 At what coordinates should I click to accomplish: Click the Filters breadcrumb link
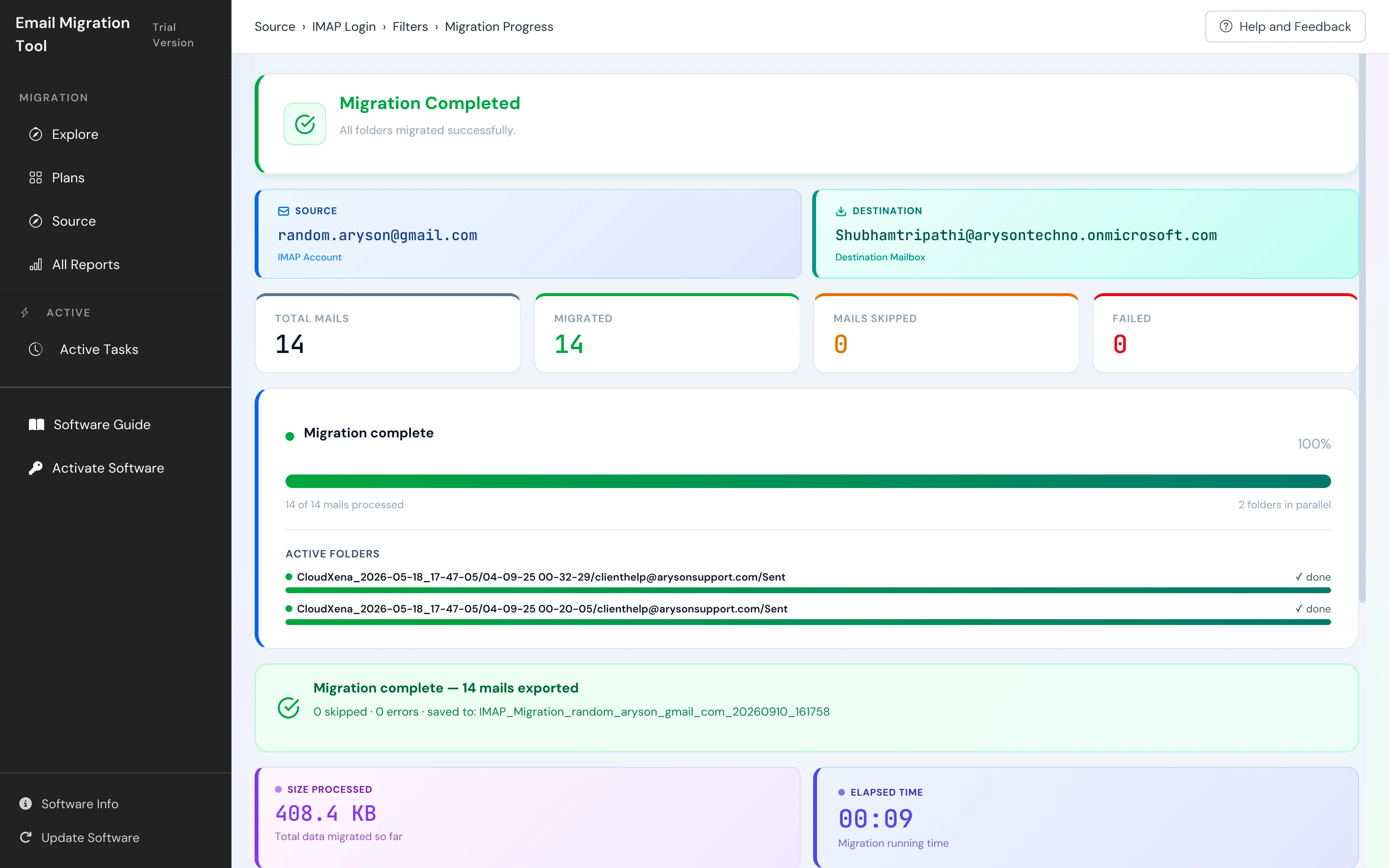pyautogui.click(x=410, y=27)
